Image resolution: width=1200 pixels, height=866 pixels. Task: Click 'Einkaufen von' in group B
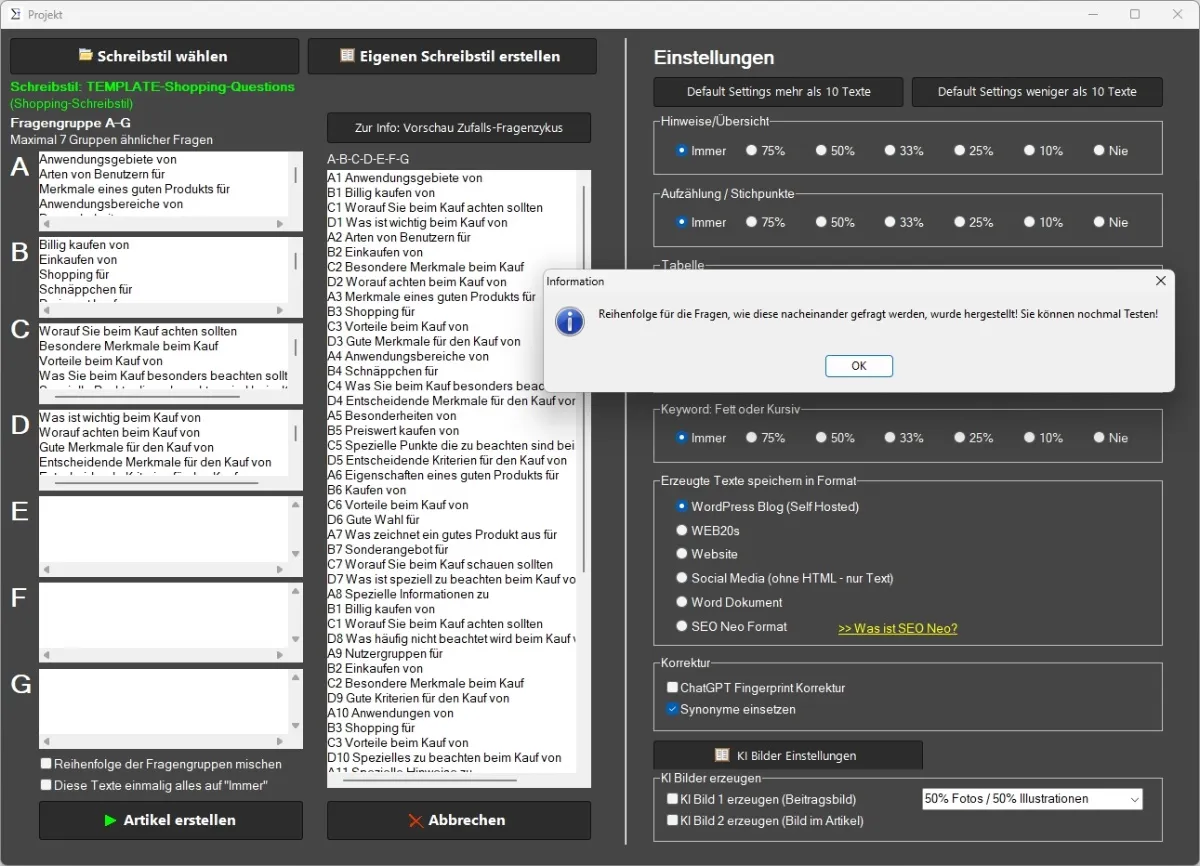[x=78, y=260]
